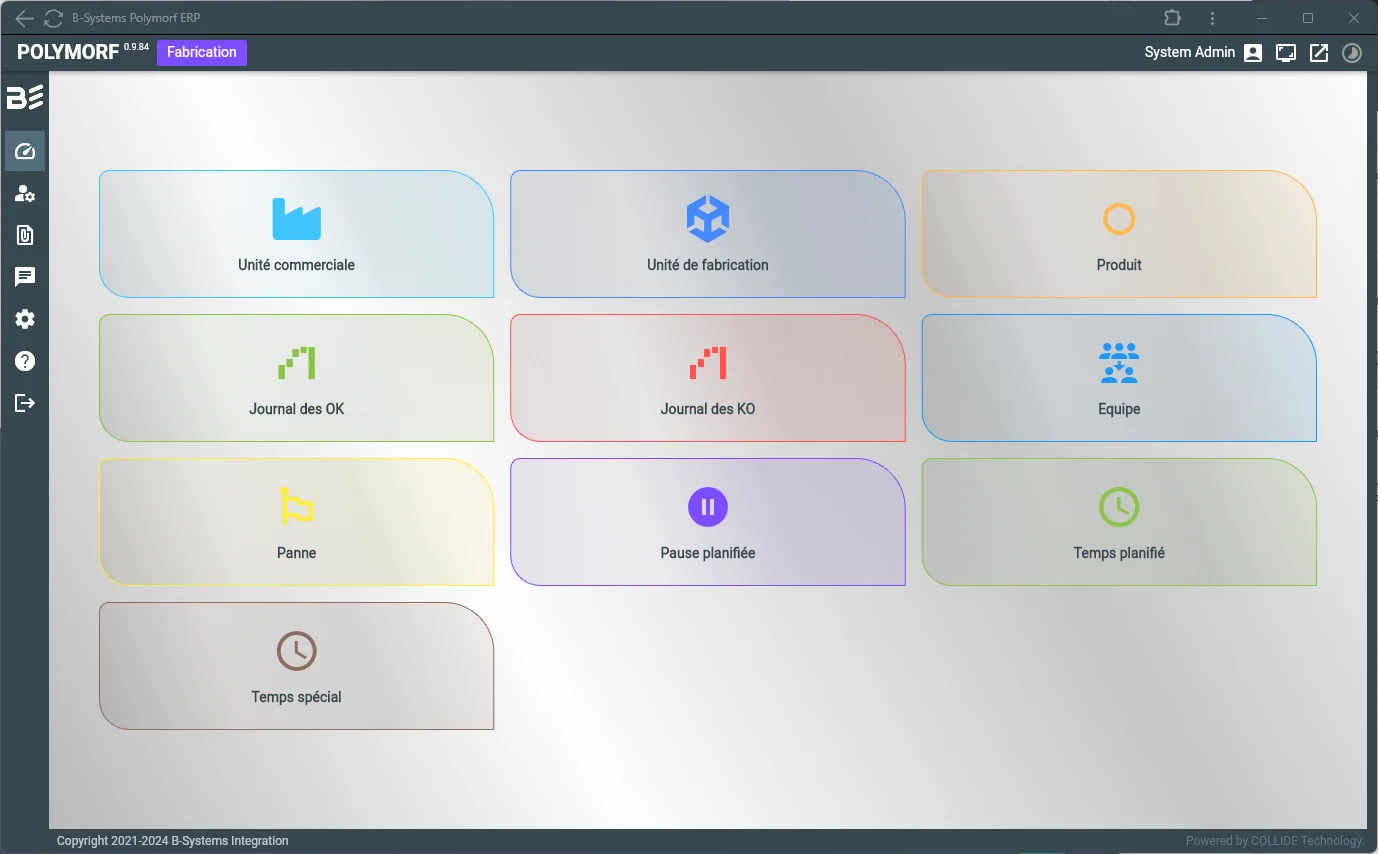Open the Produit card
Image resolution: width=1378 pixels, height=854 pixels.
1119,234
